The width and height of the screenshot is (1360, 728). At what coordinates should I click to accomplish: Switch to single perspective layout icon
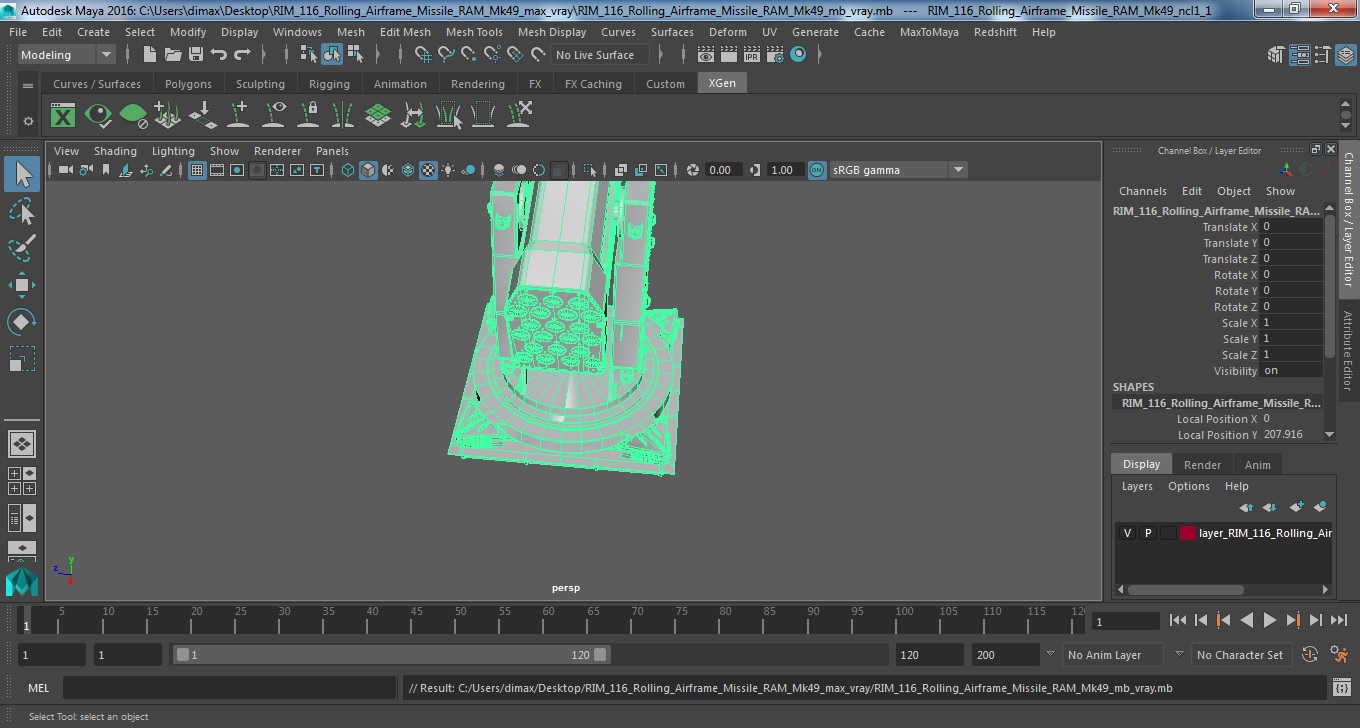pos(21,443)
